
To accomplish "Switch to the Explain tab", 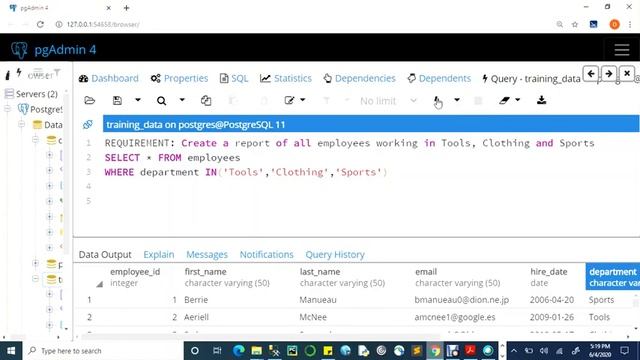I will (159, 255).
